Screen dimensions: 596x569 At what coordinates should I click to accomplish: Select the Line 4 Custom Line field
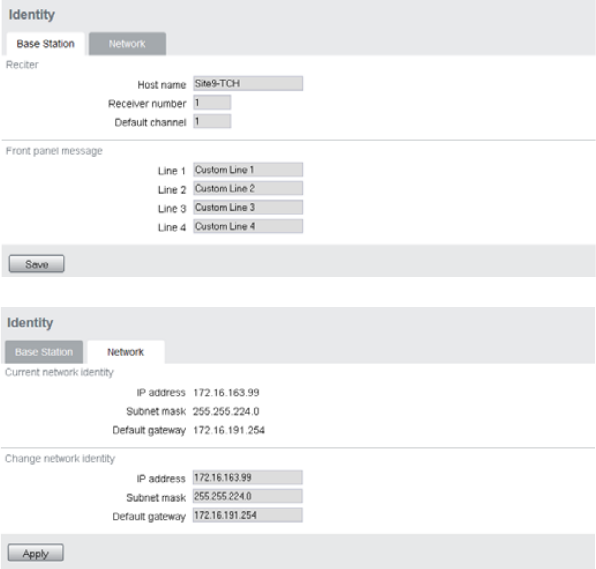pyautogui.click(x=248, y=227)
